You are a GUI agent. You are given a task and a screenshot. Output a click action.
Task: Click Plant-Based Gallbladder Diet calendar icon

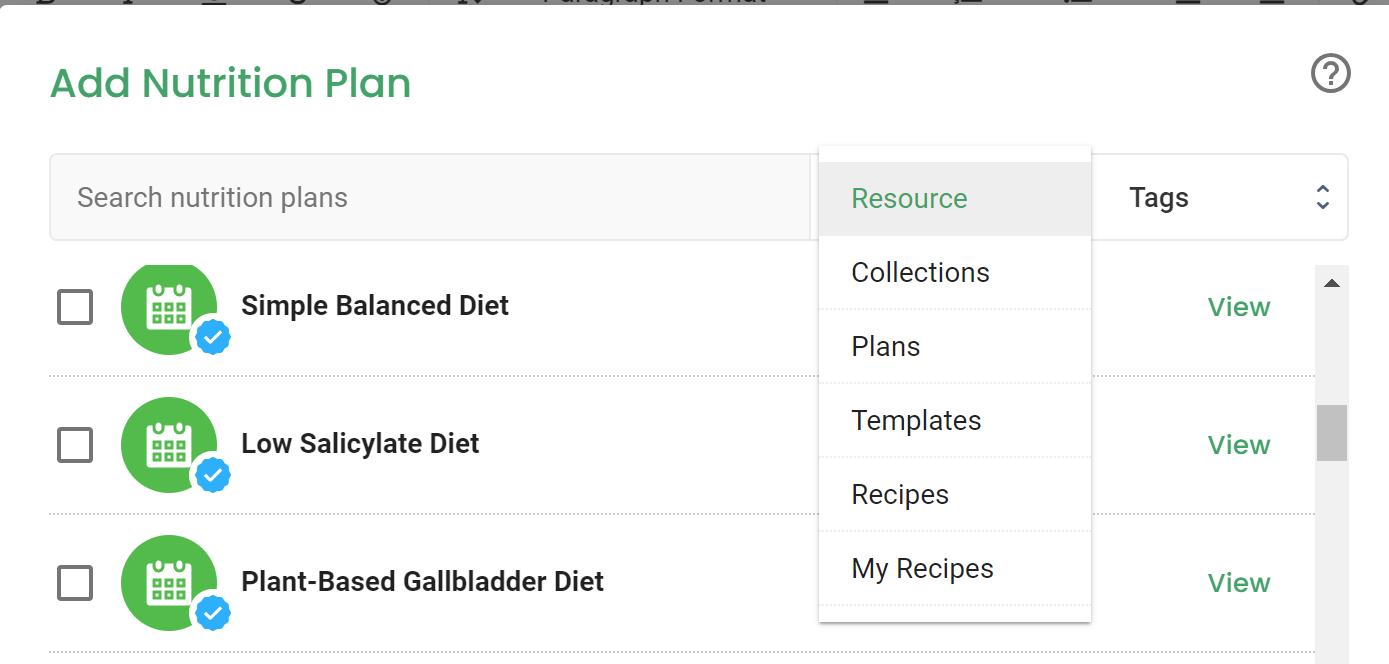[169, 582]
